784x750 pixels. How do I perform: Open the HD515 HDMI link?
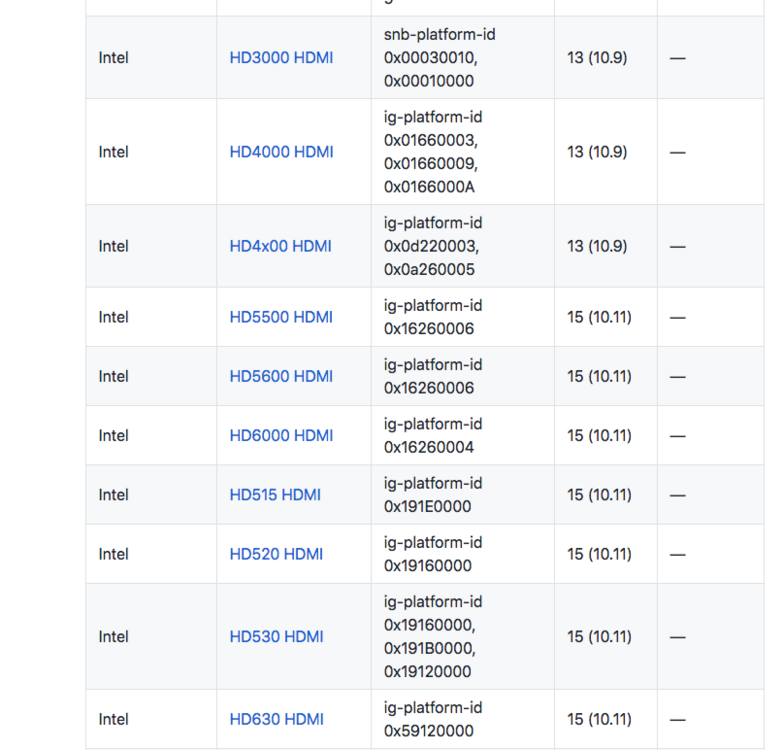click(275, 494)
